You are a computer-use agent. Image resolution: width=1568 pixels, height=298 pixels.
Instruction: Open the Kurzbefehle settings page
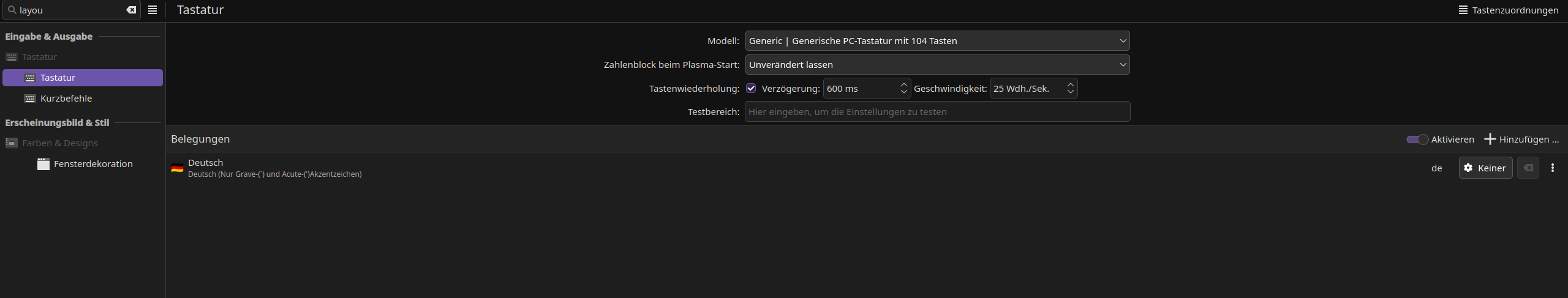(x=66, y=99)
